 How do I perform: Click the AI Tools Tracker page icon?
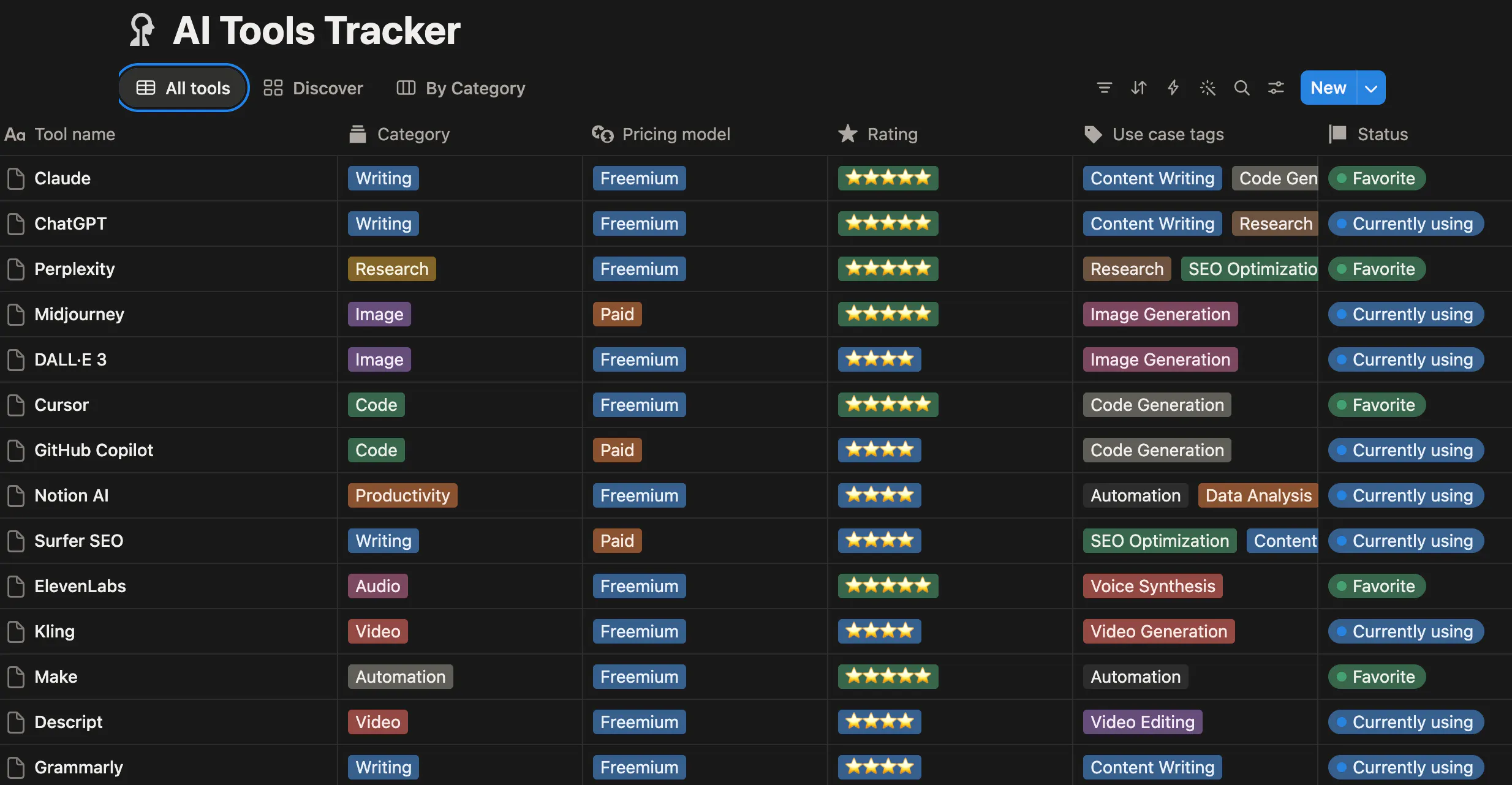(x=142, y=30)
